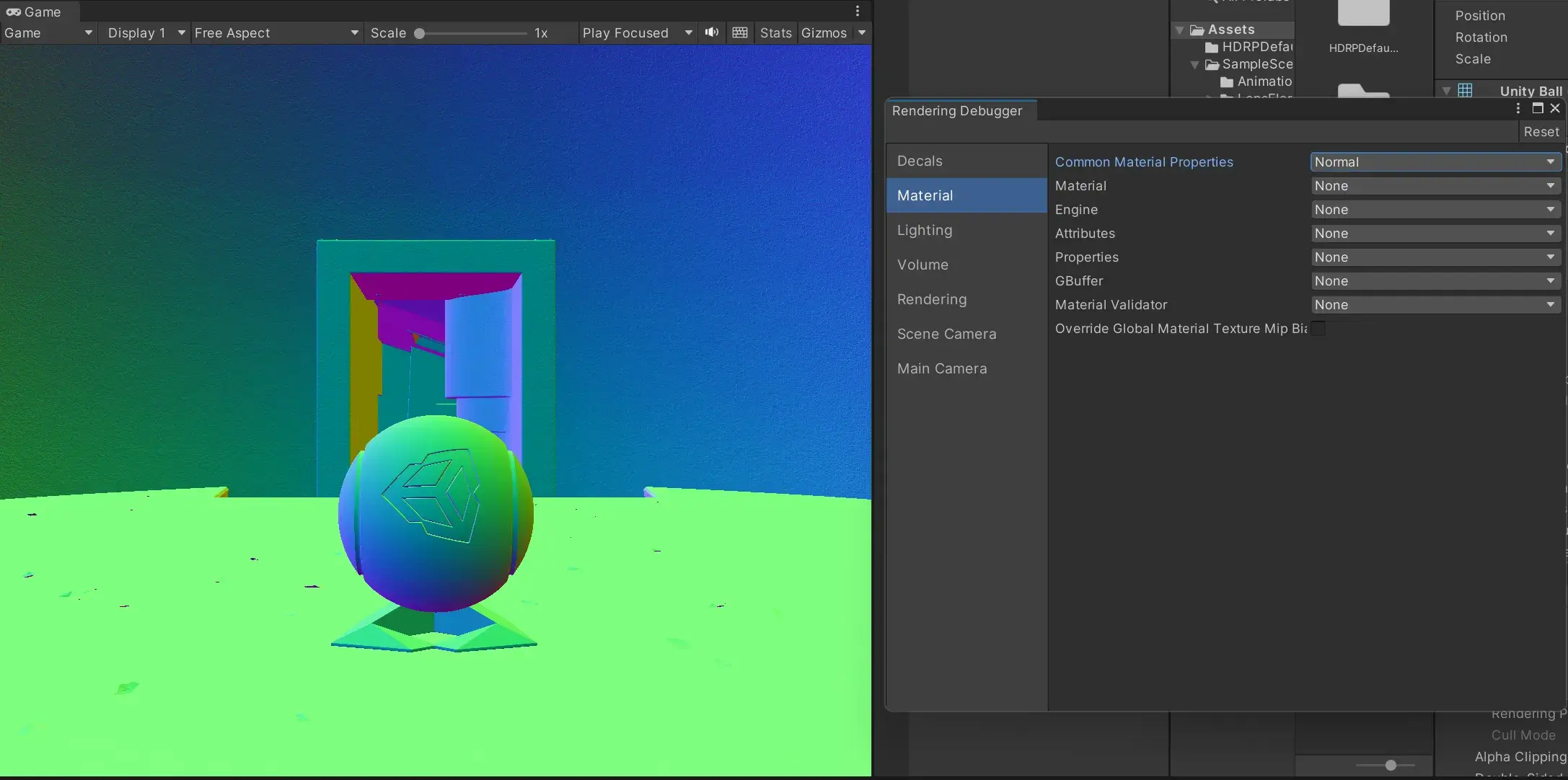This screenshot has width=1568, height=780.
Task: Click the Unity Ball mesh component icon
Action: tap(1465, 91)
